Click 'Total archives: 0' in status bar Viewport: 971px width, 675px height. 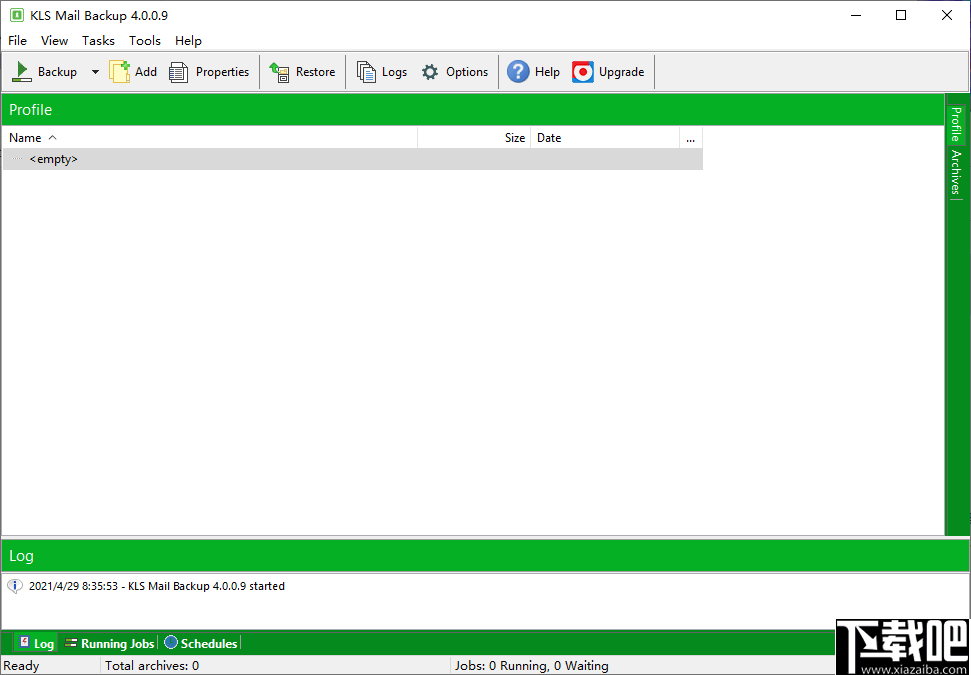(x=152, y=666)
